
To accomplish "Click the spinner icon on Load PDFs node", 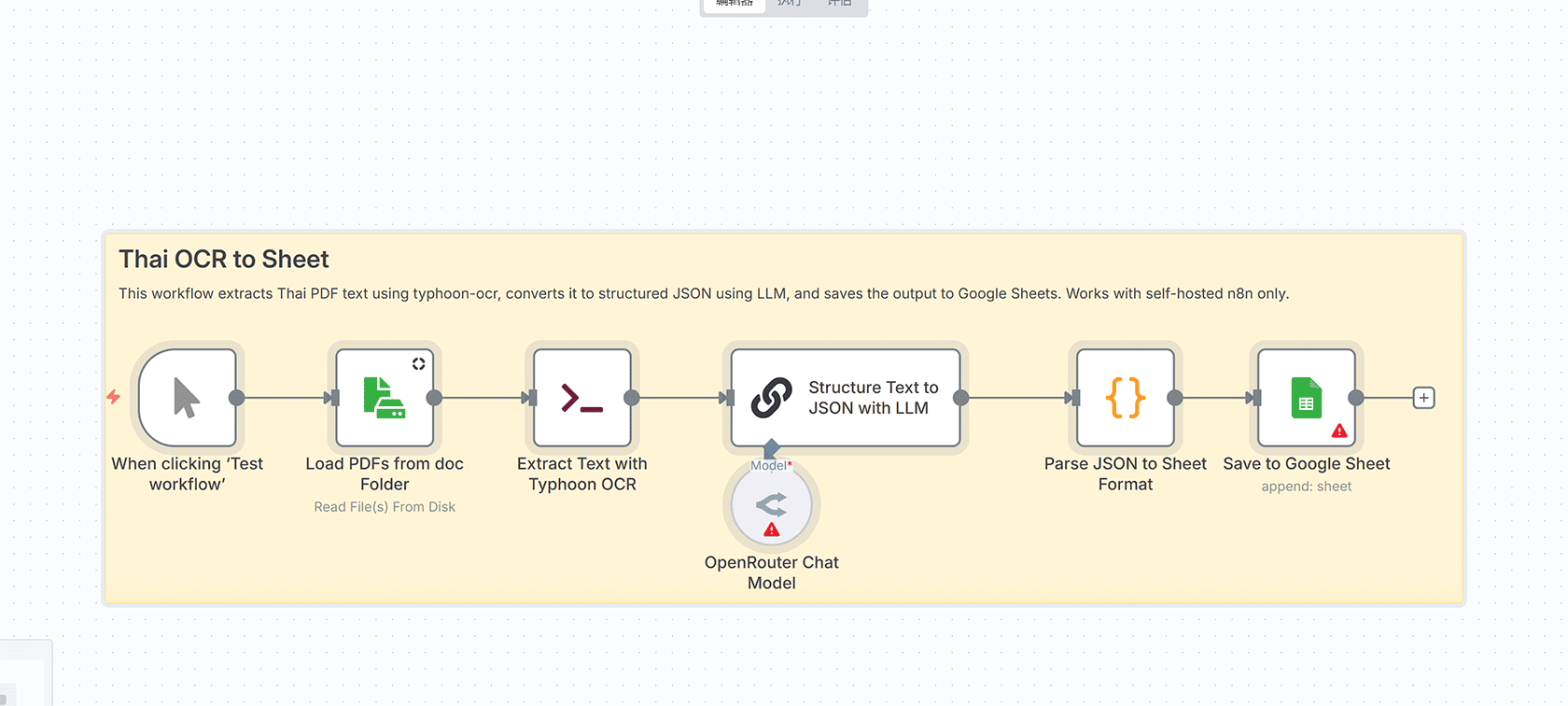I will [419, 364].
